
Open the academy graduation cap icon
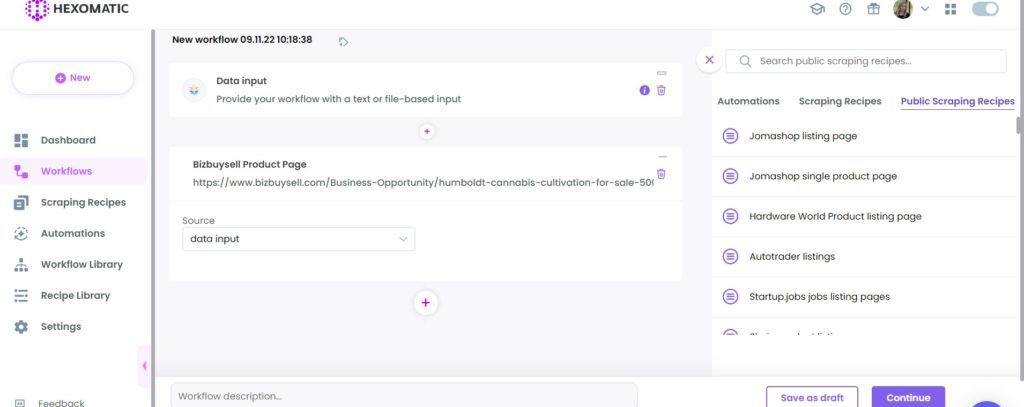coord(817,9)
